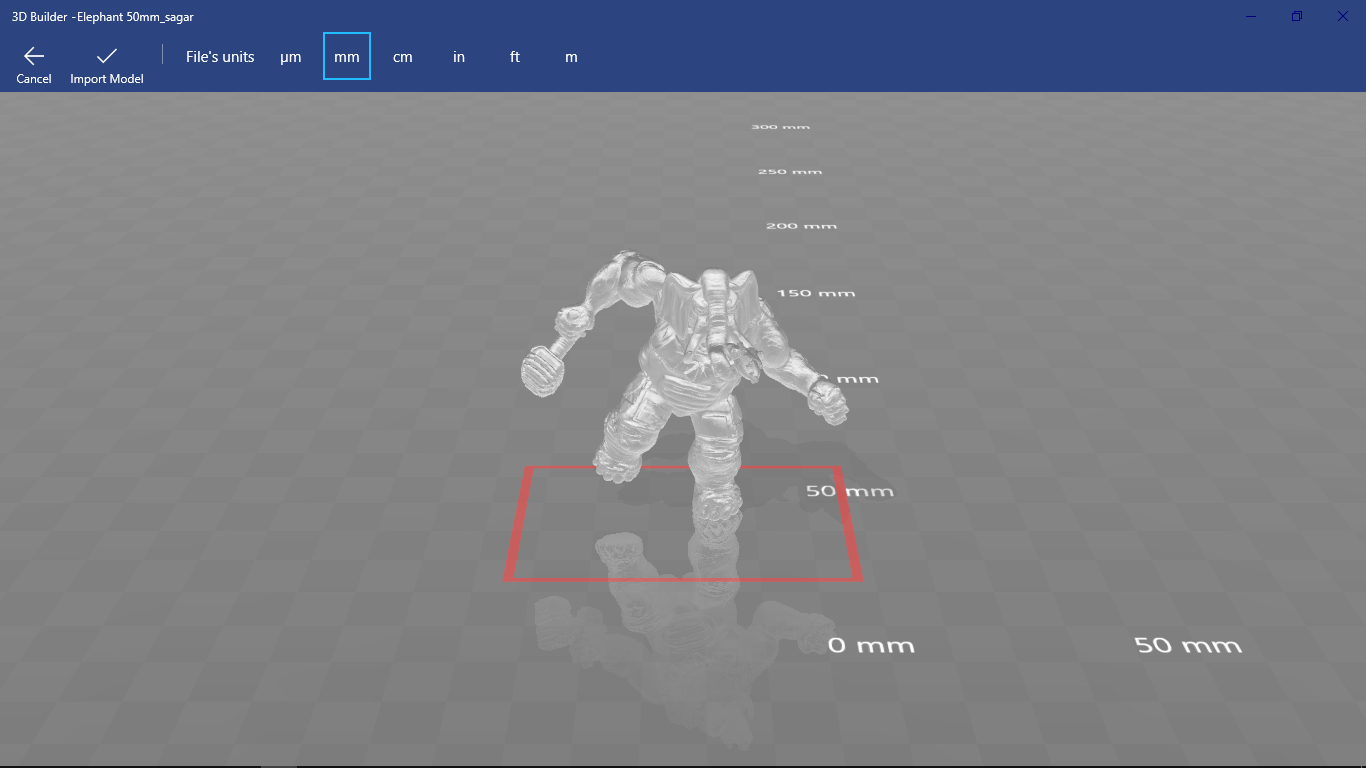
Task: Pick ft as the file's units
Action: tap(515, 57)
